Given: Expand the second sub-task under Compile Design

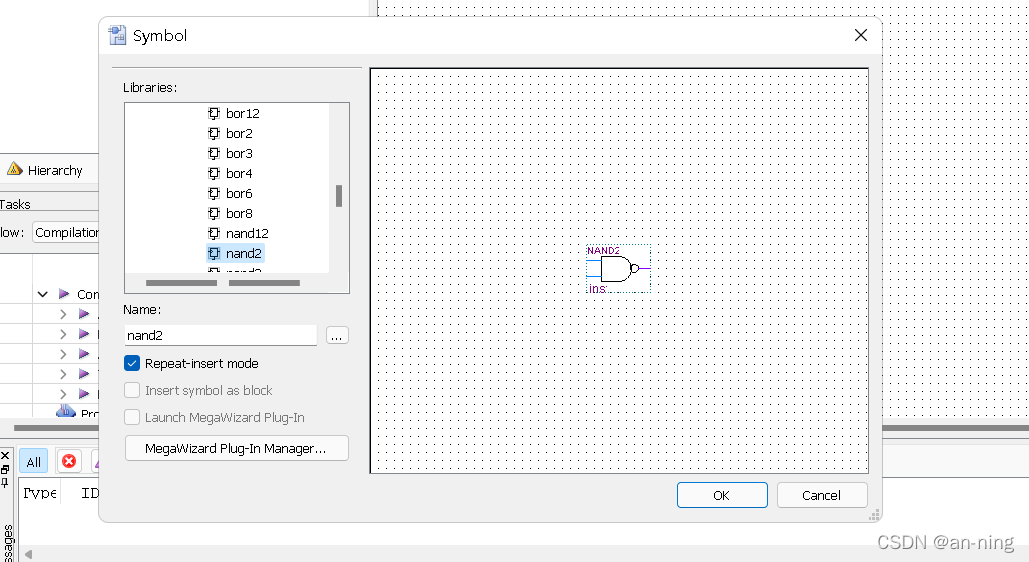Looking at the screenshot, I should pos(63,334).
